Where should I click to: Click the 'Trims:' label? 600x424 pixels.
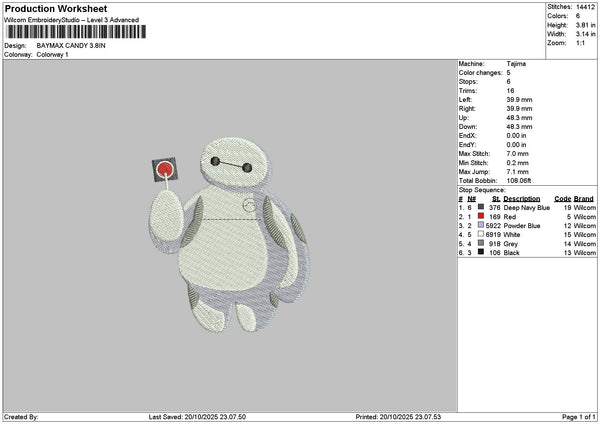(468, 91)
